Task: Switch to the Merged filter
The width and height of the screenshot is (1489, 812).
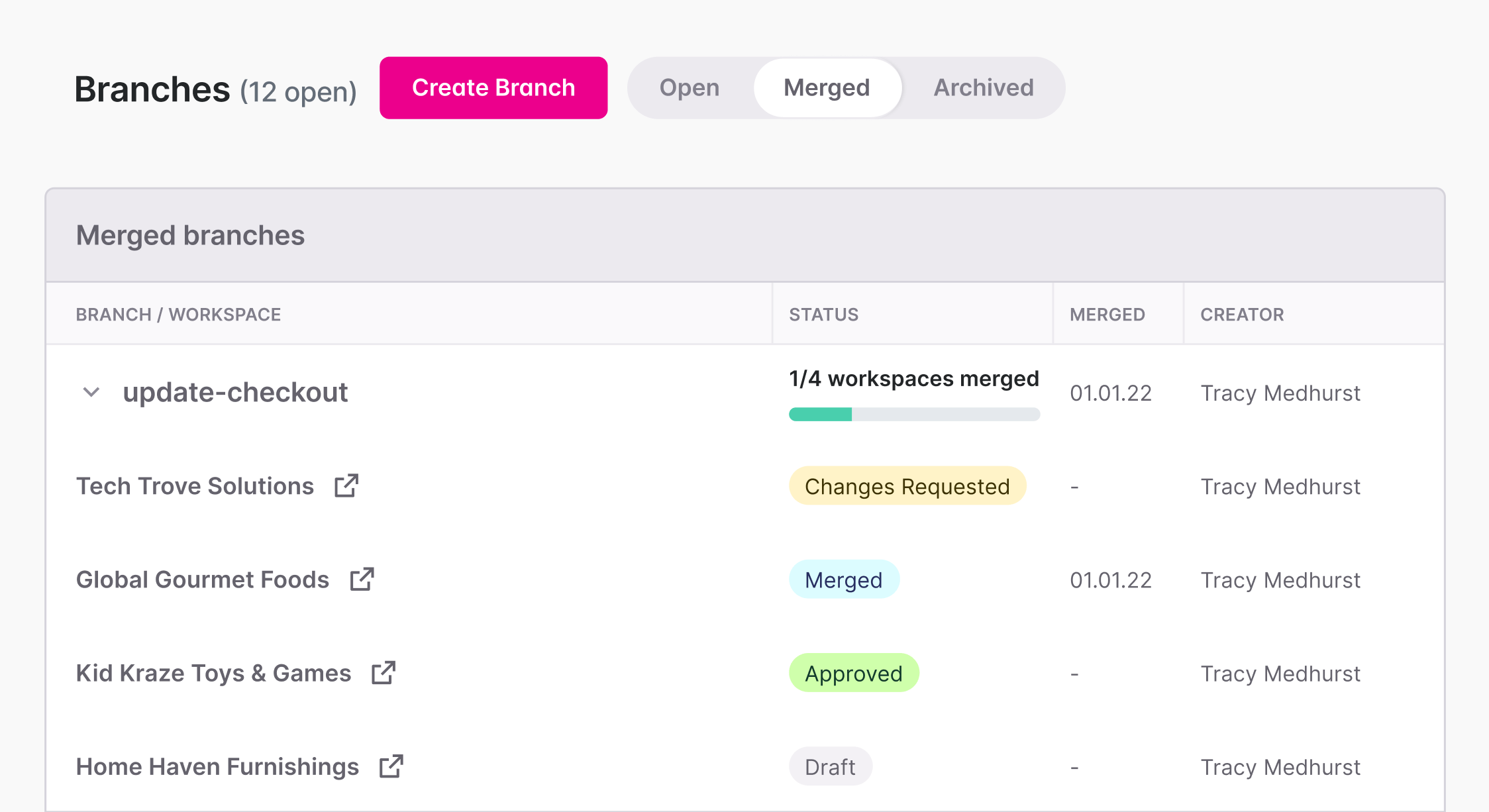Action: pos(826,87)
